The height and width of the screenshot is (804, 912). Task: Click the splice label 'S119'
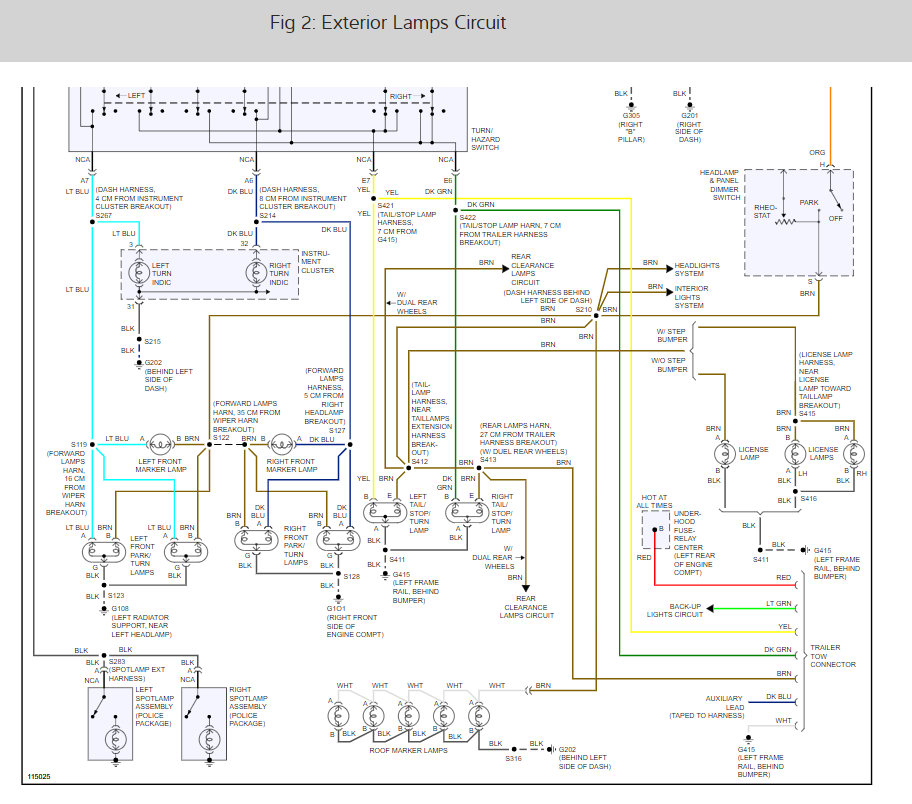coord(79,444)
